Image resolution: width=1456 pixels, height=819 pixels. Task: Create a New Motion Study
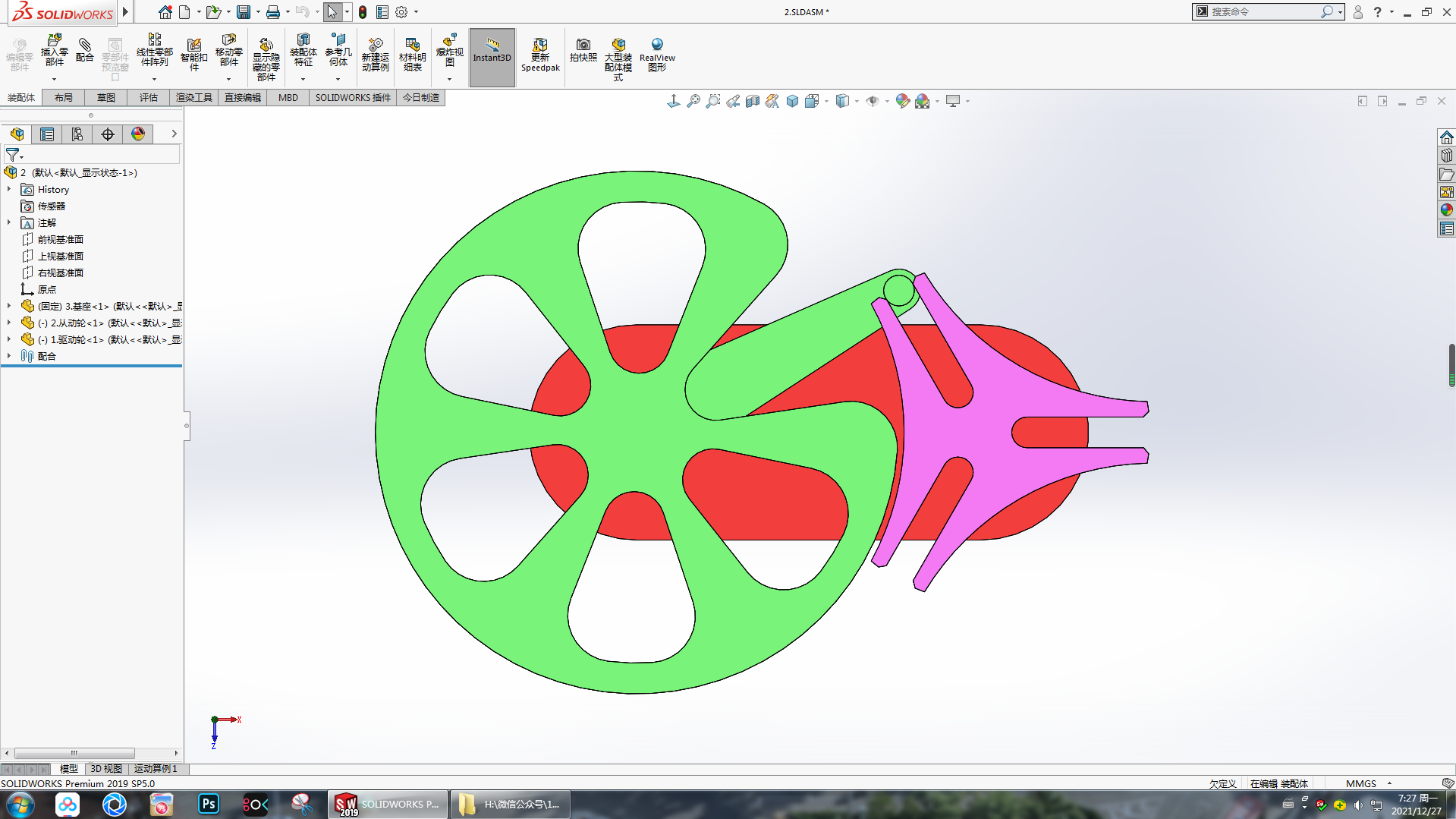point(375,55)
